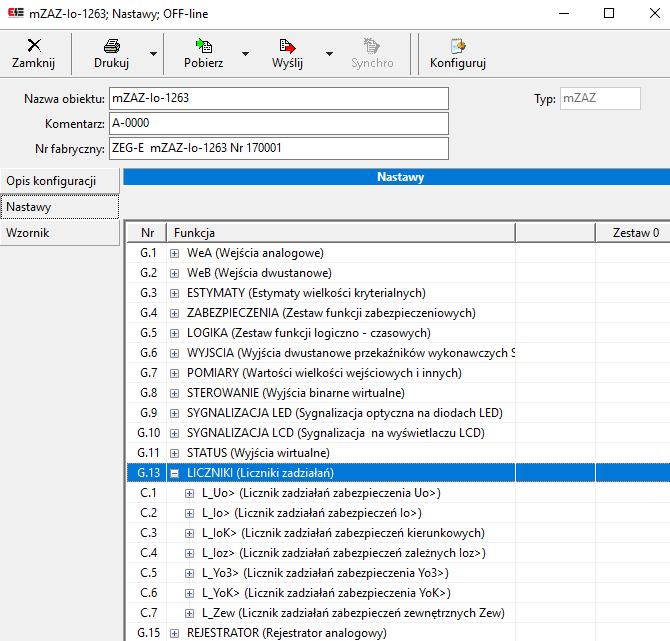Image resolution: width=670 pixels, height=641 pixels.
Task: Click the Nazwa obiektu input field
Action: coord(279,98)
